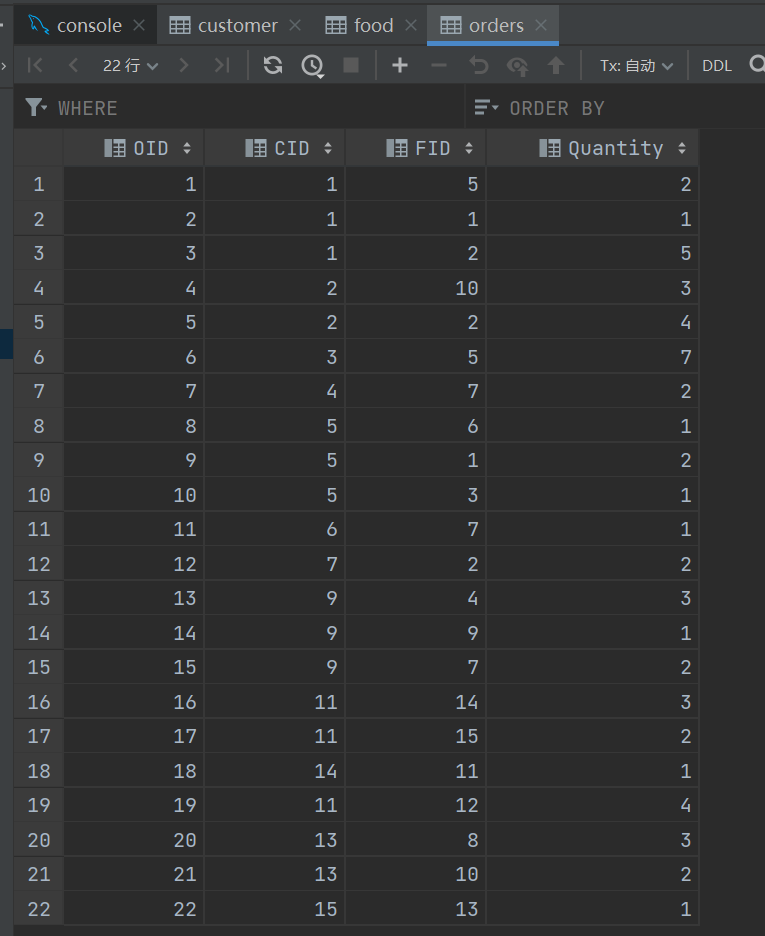
Task: Select the CID column header
Action: (274, 147)
